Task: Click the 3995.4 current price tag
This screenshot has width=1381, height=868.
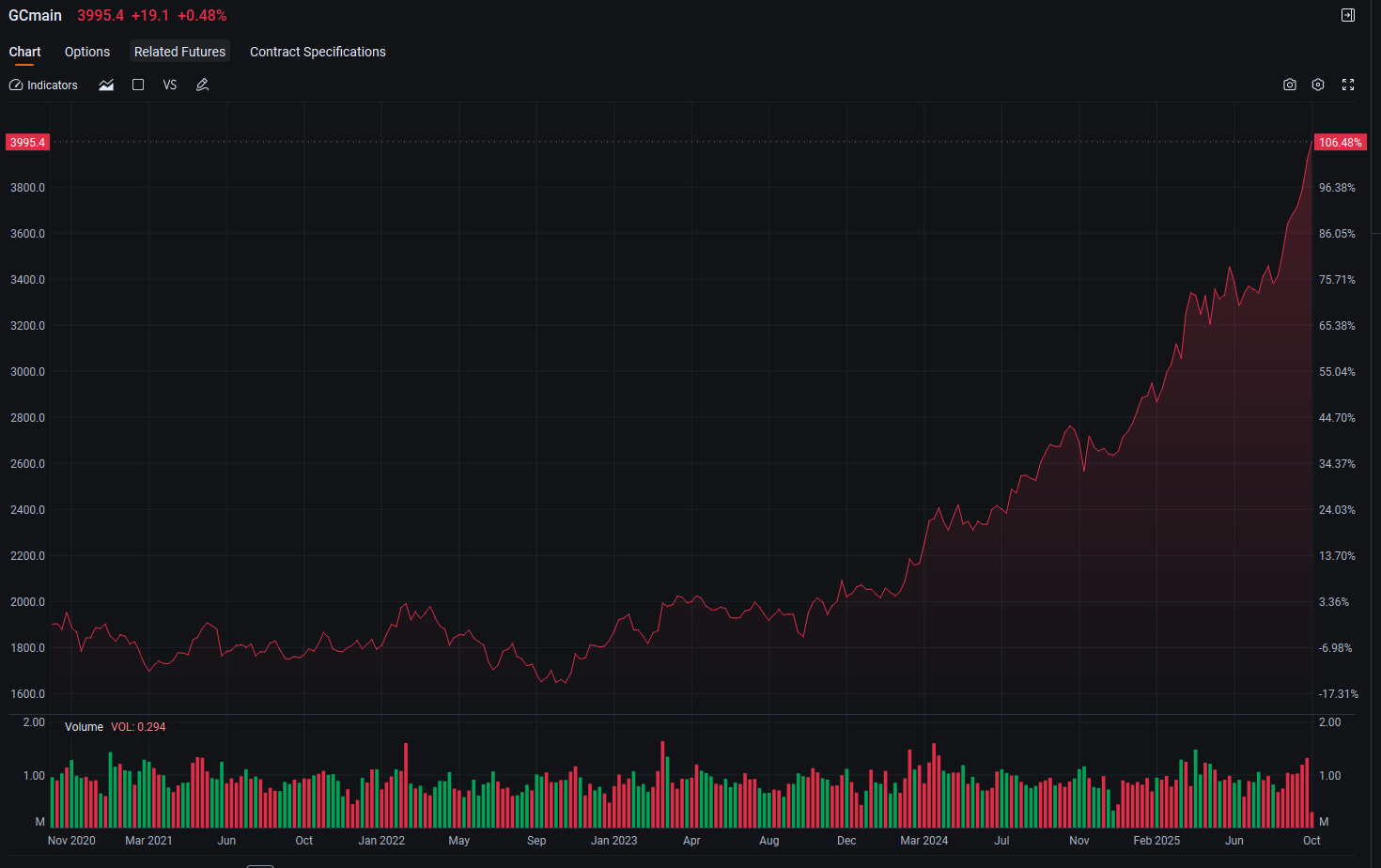Action: 28,143
